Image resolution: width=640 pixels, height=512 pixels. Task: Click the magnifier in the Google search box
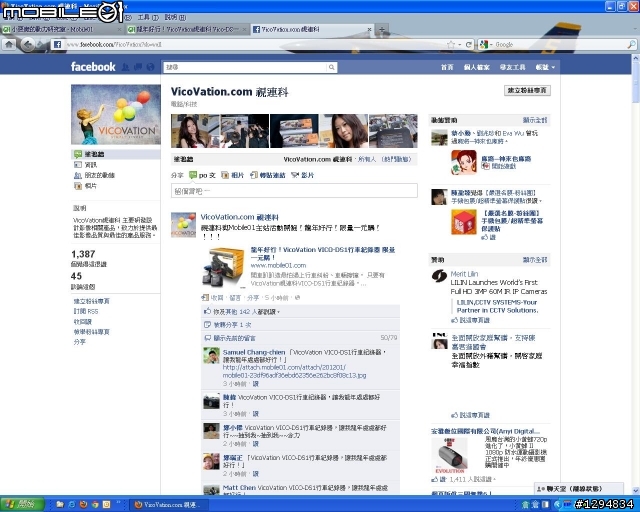click(631, 45)
